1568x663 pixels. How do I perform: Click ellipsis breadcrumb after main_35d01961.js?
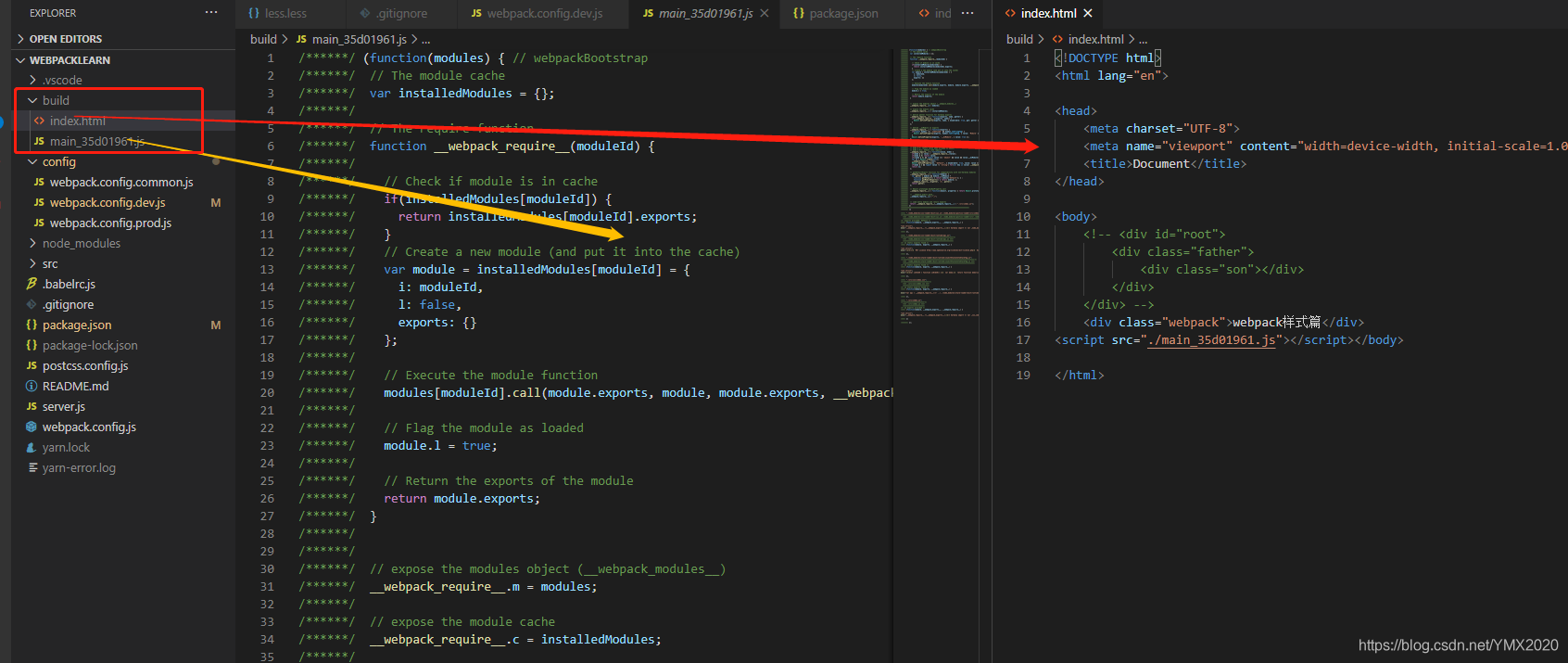pyautogui.click(x=425, y=39)
